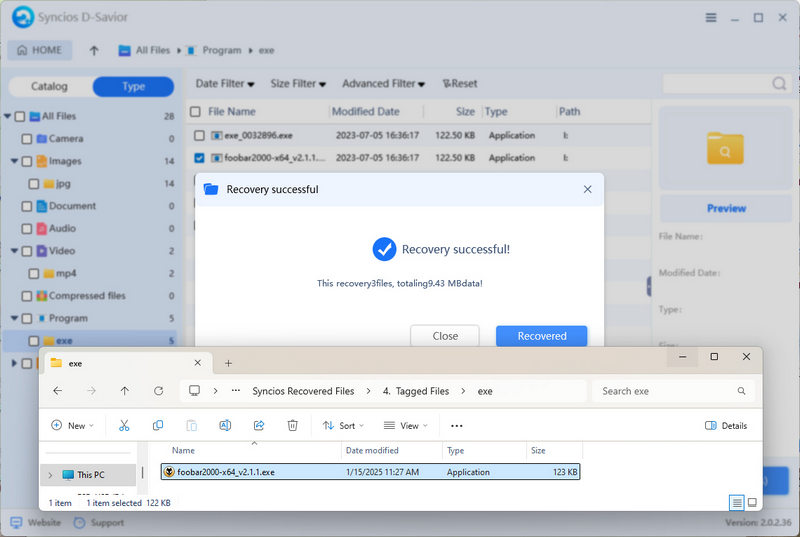Check the Document category checkbox
This screenshot has width=800, height=537.
click(x=27, y=206)
